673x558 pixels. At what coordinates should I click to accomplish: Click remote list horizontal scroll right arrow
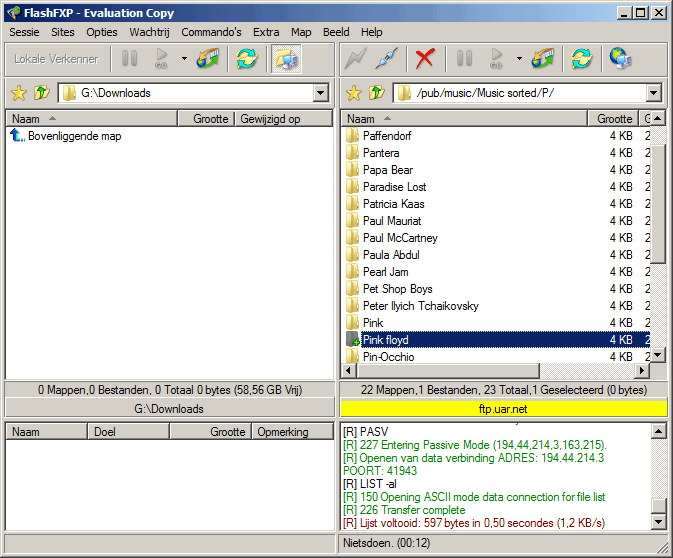642,370
